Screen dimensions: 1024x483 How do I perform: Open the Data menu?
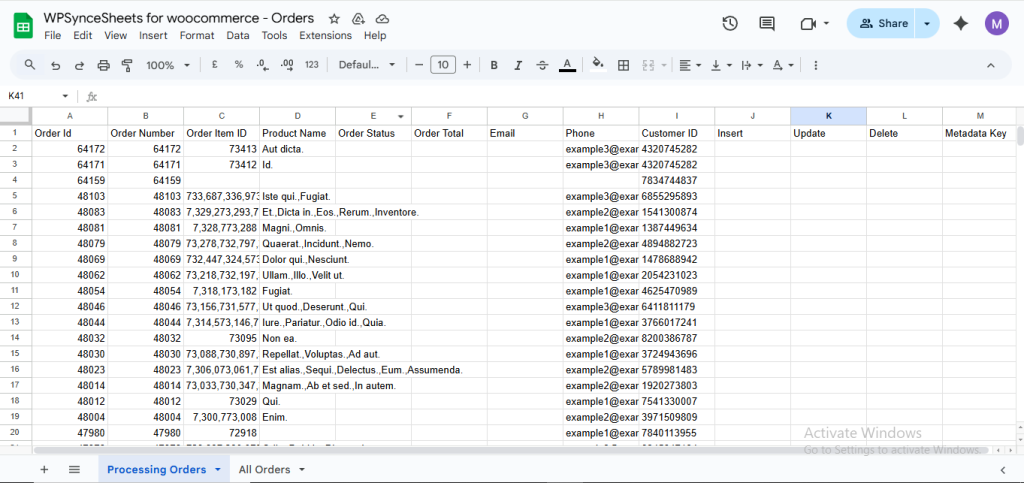click(x=238, y=35)
